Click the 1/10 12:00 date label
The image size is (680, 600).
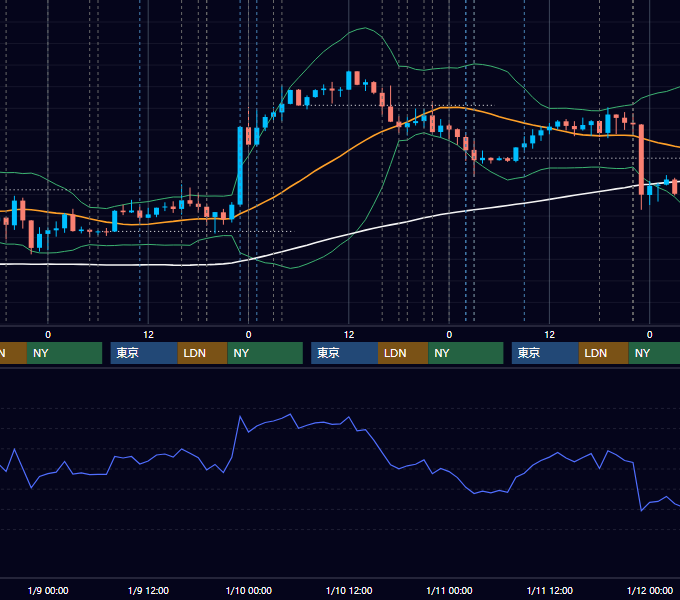[349, 590]
